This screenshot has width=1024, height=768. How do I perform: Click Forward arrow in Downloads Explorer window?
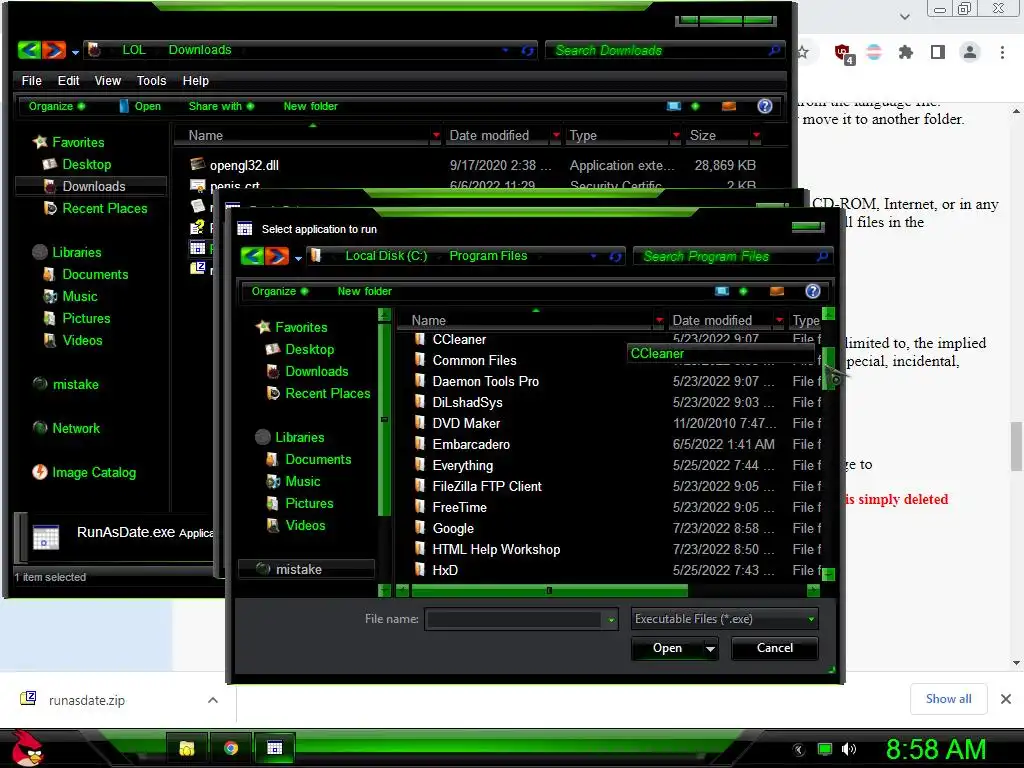54,50
